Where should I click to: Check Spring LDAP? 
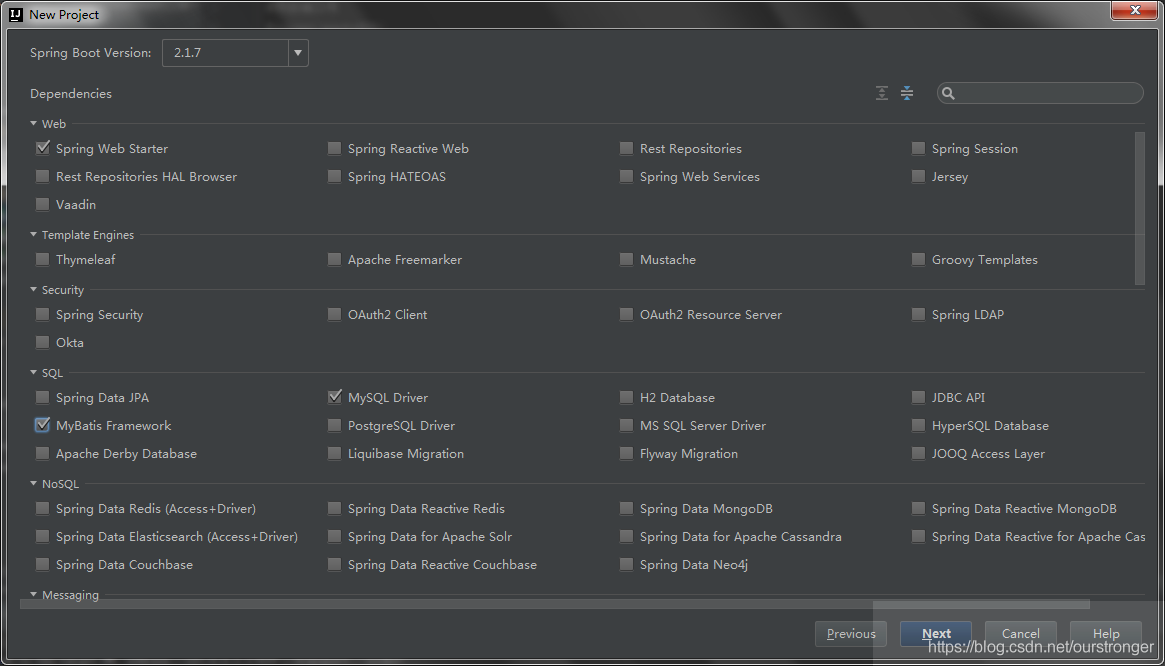[x=918, y=314]
